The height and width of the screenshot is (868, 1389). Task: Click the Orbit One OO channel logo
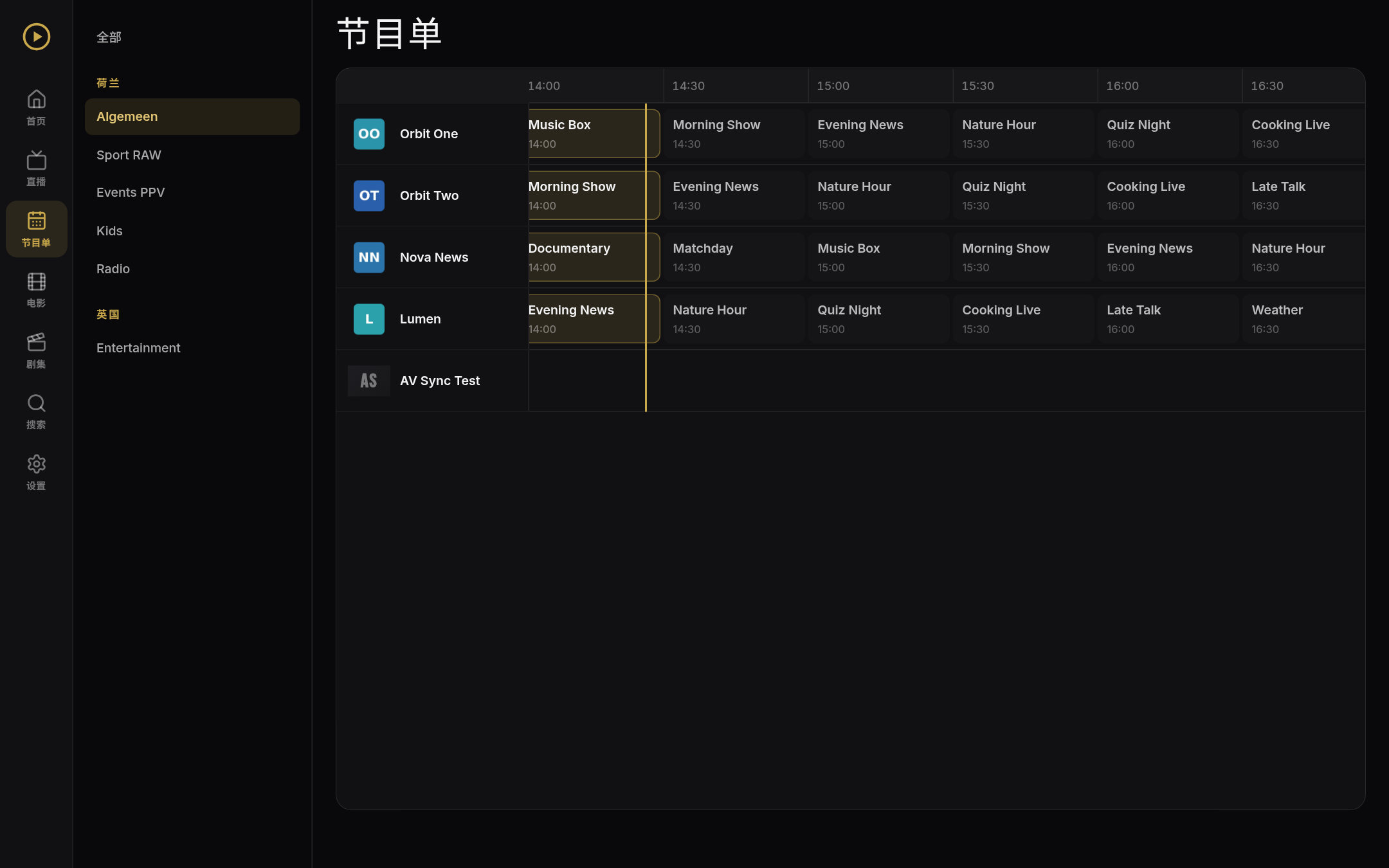tap(369, 134)
